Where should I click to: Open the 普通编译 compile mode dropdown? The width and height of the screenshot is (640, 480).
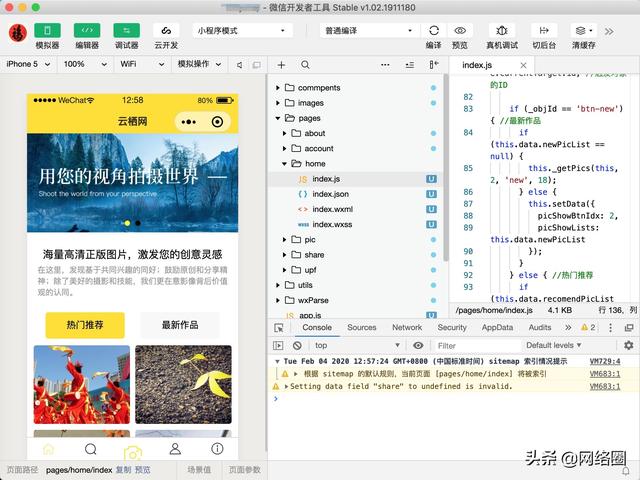pyautogui.click(x=368, y=31)
